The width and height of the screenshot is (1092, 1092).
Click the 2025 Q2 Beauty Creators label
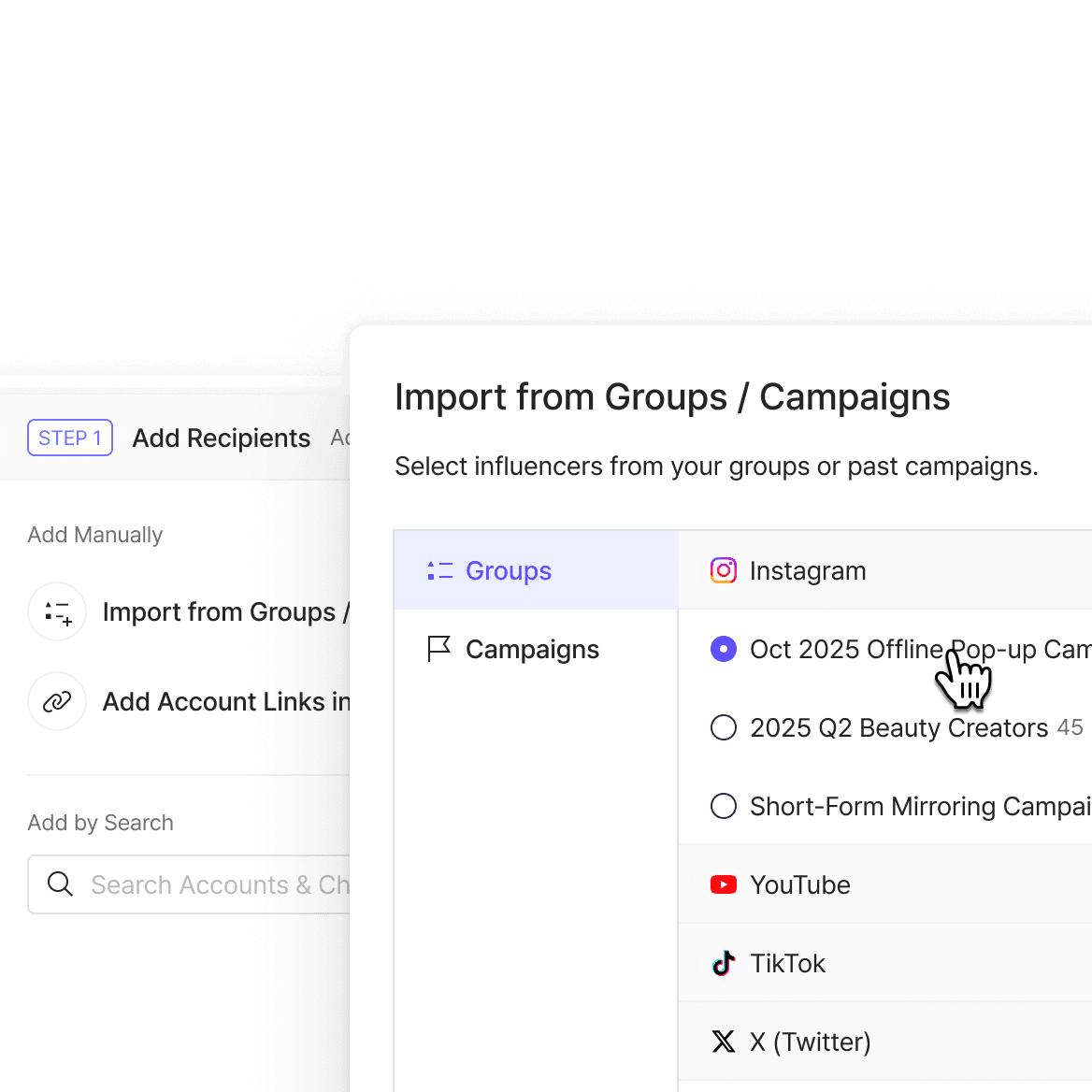coord(899,727)
